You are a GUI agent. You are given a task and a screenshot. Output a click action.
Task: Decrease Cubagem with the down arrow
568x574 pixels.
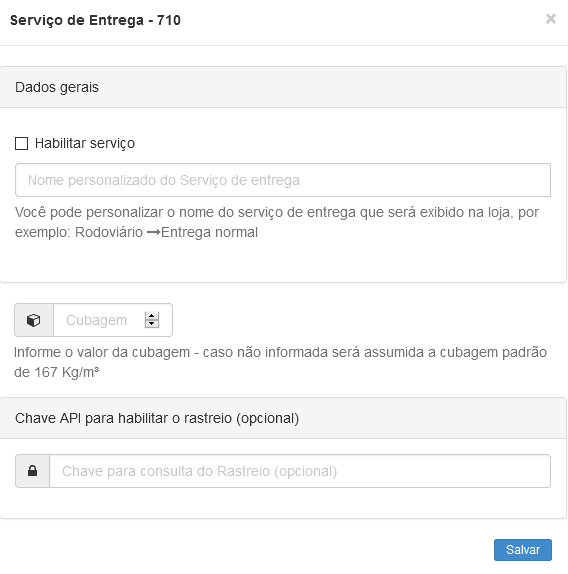152,324
